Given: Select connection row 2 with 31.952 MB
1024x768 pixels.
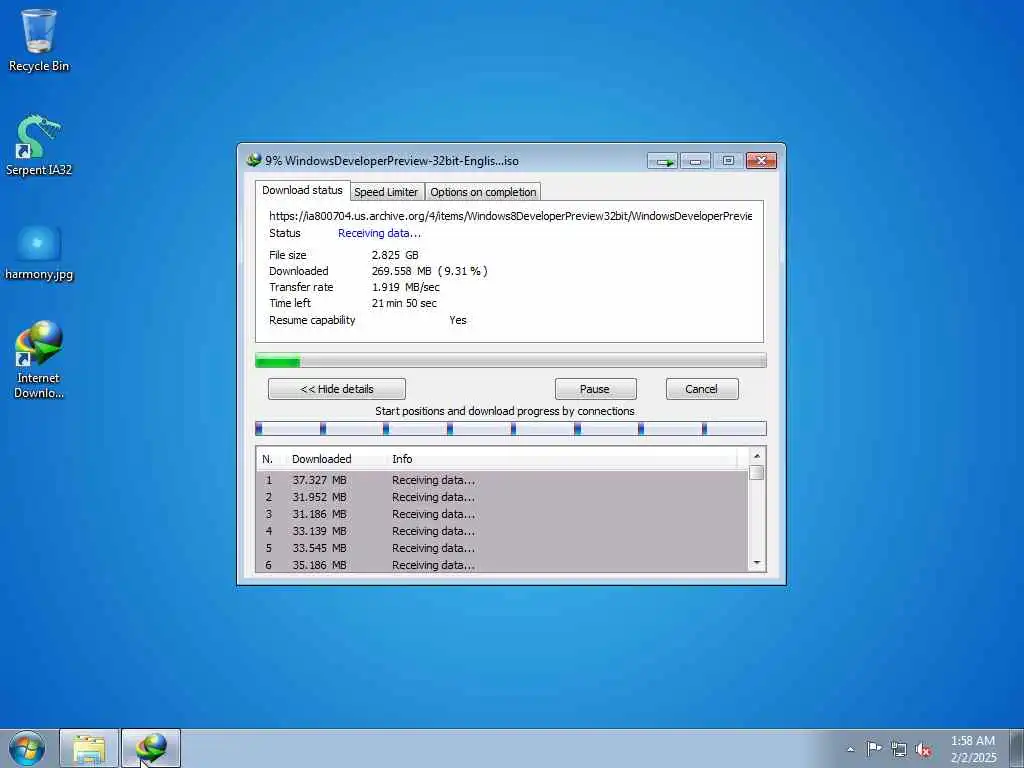Looking at the screenshot, I should point(502,497).
